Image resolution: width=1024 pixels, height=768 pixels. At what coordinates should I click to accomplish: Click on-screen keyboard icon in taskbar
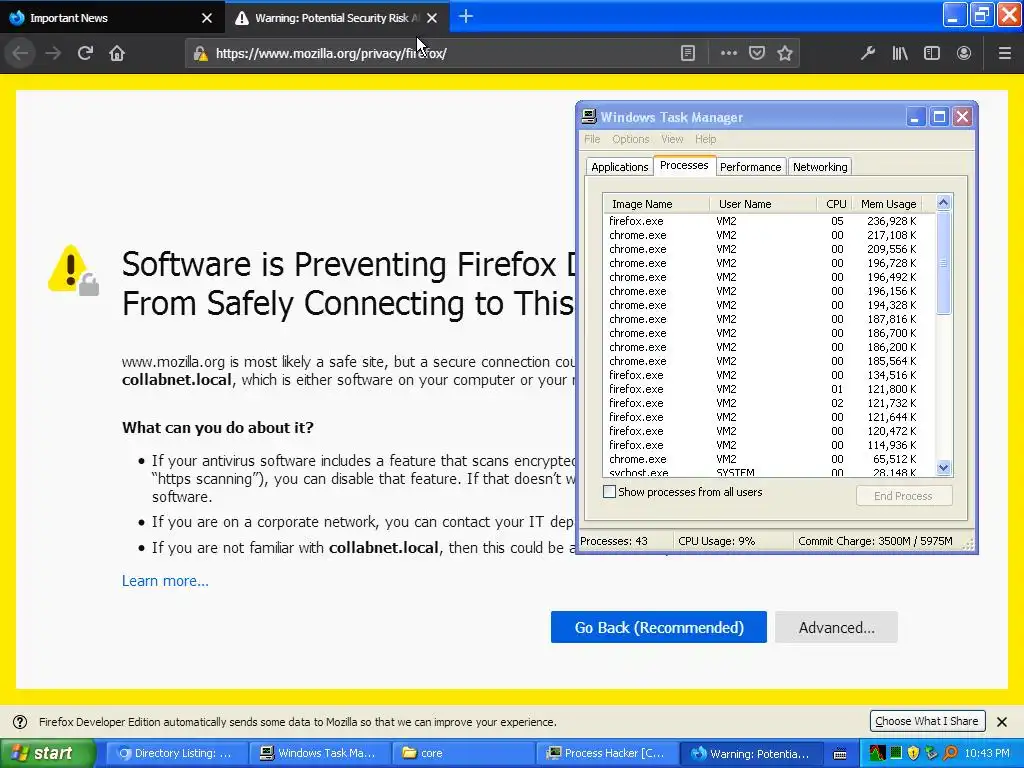(x=840, y=754)
